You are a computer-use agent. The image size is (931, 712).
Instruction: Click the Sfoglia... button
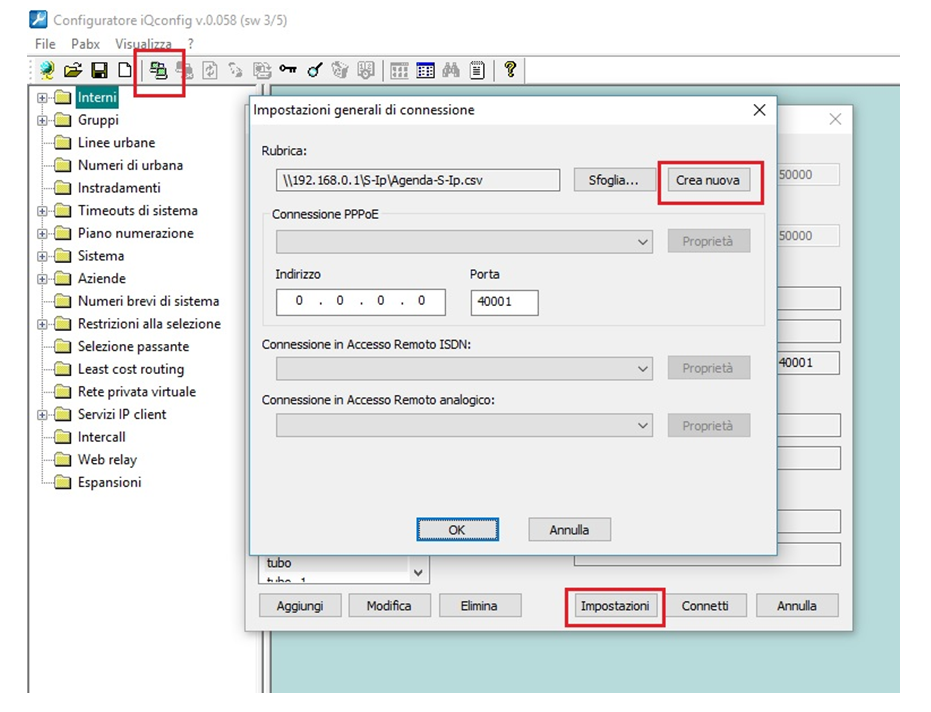pyautogui.click(x=614, y=180)
